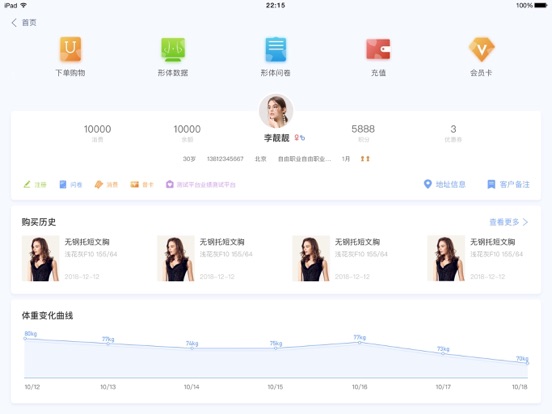This screenshot has height=414, width=552.
Task: Tap the customer avatar photo
Action: 276,111
